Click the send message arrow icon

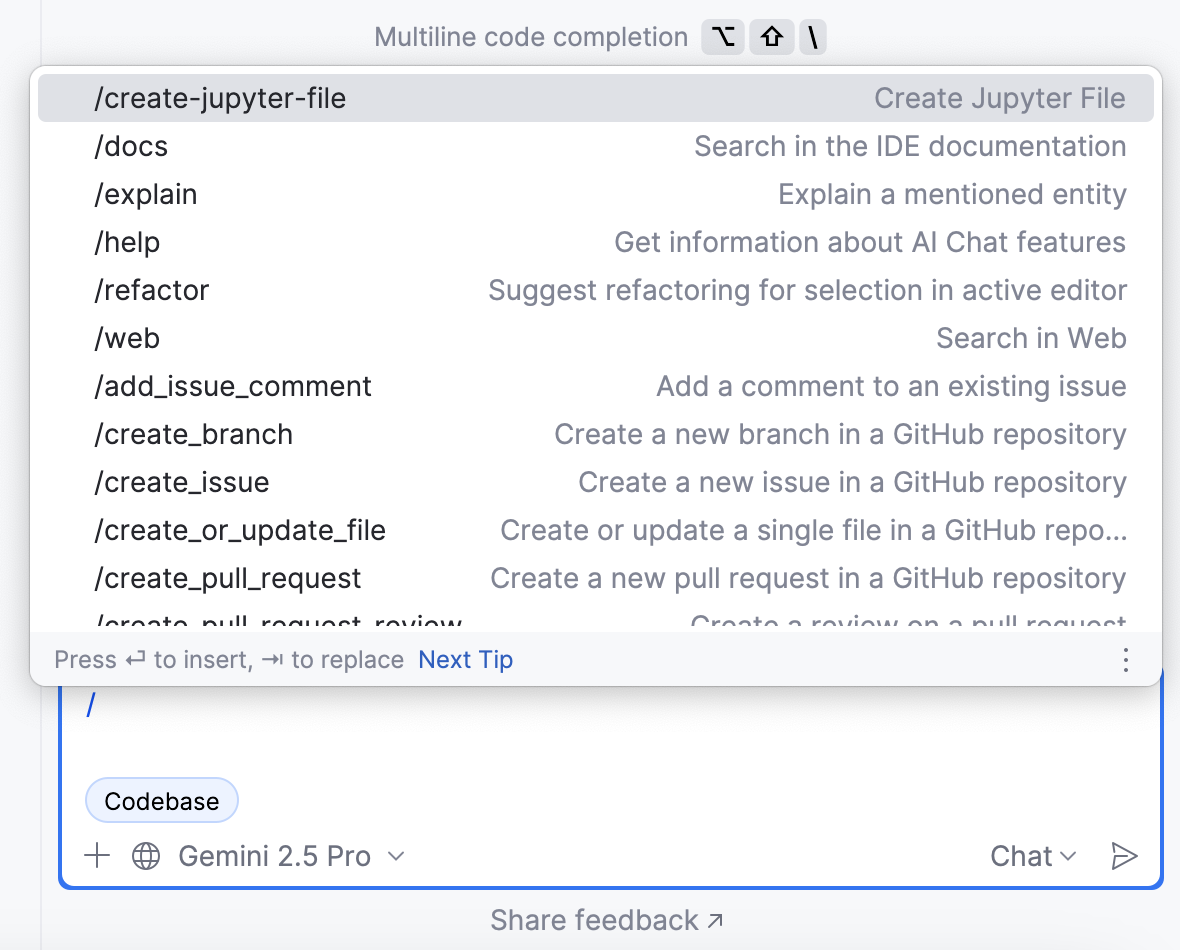pos(1124,856)
